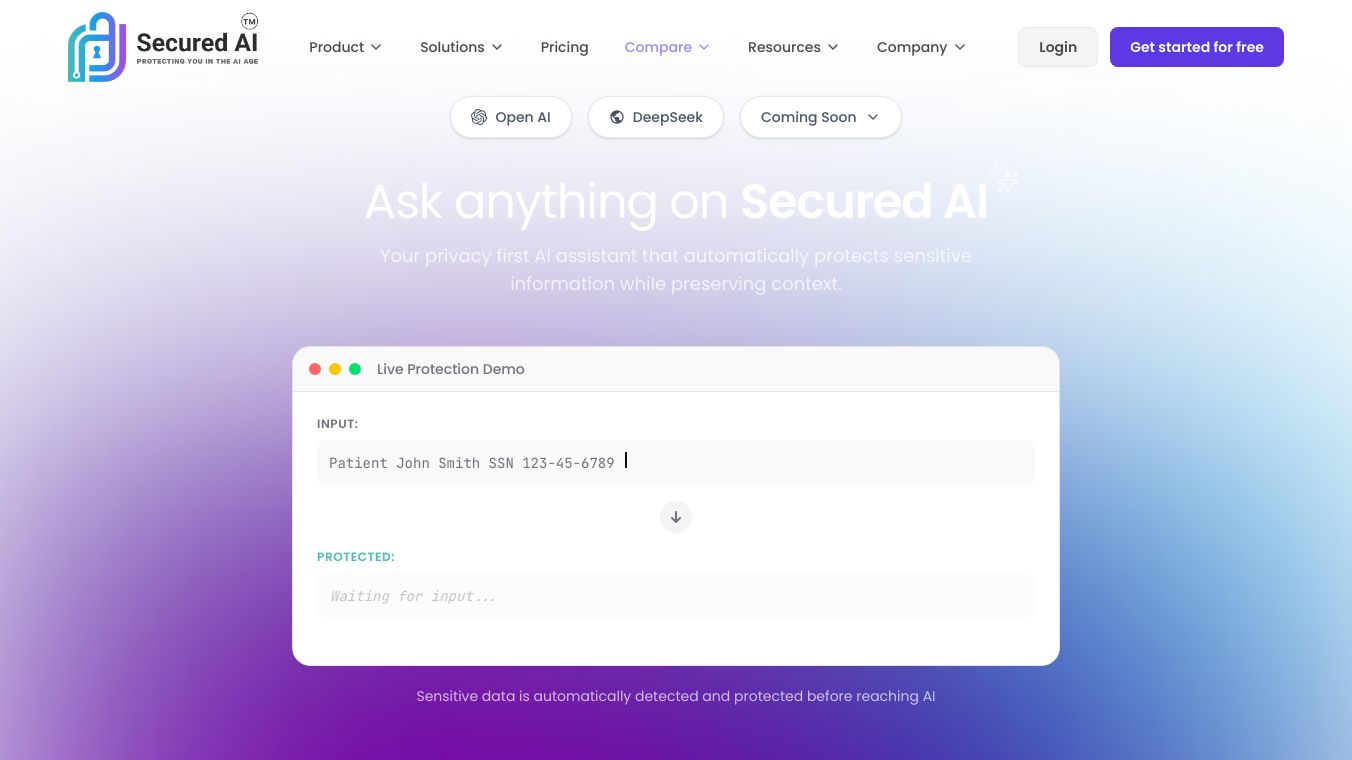Click the red dot in the demo window
The width and height of the screenshot is (1352, 760).
(315, 368)
